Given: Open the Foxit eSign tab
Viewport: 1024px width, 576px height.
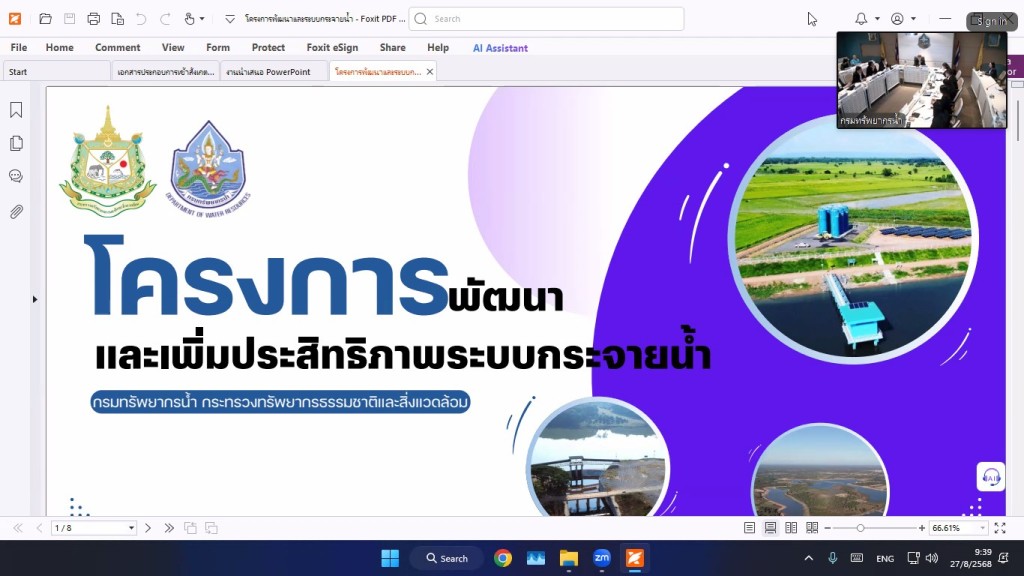Looking at the screenshot, I should [332, 48].
